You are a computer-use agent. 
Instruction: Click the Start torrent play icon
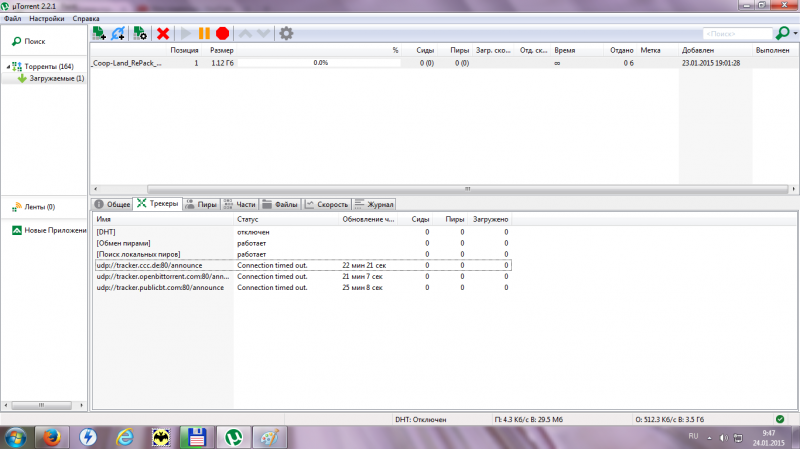point(186,34)
